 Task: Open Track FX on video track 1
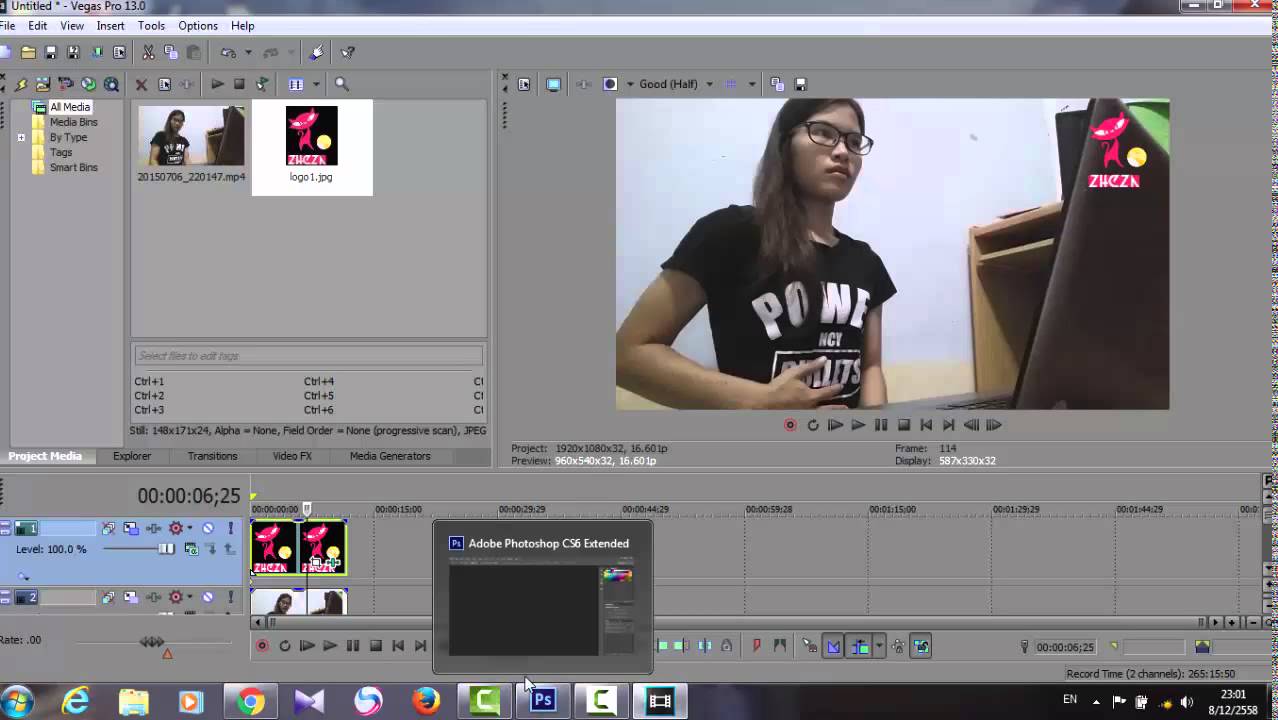[154, 528]
